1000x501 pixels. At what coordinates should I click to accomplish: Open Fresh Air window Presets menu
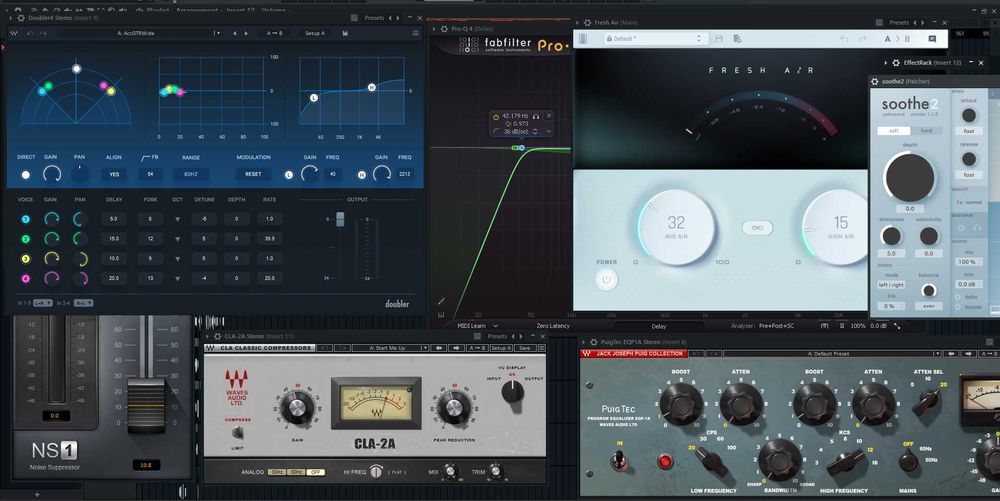pyautogui.click(x=899, y=22)
